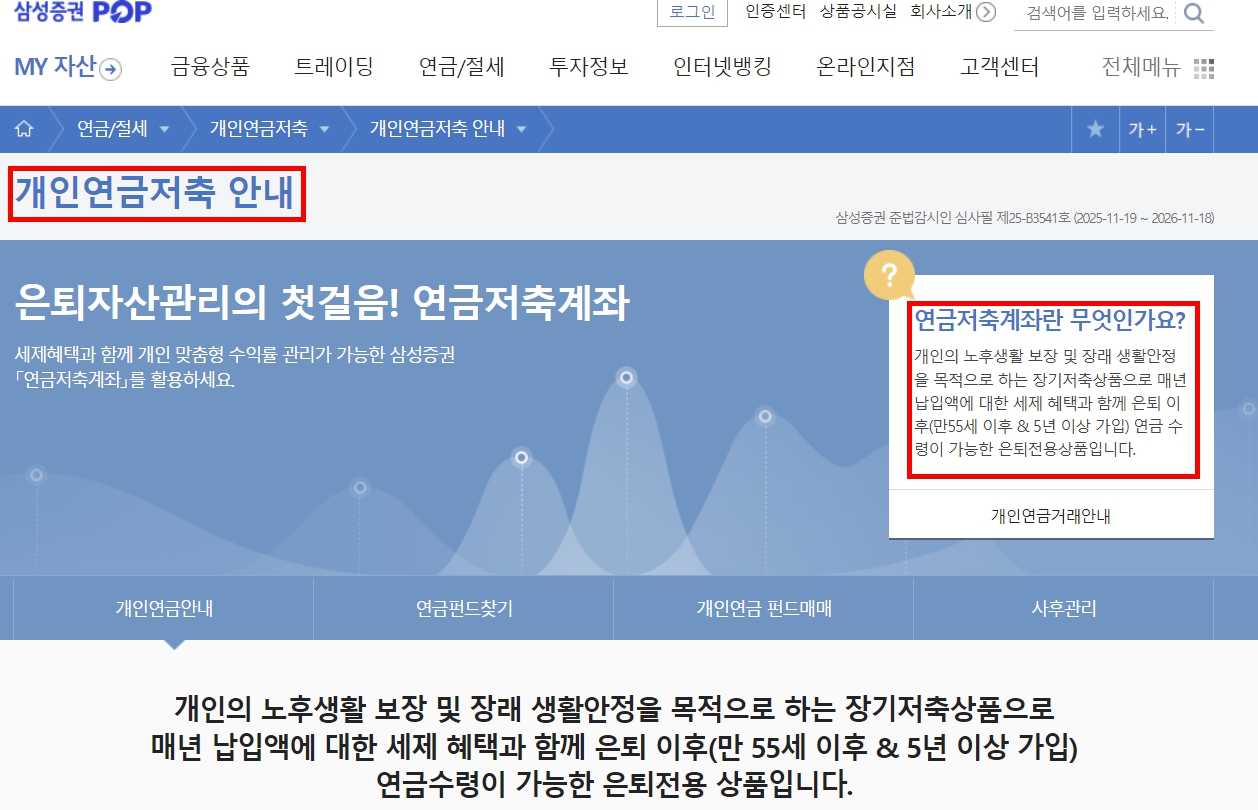
Task: Go to MY 자산 page
Action: pyautogui.click(x=55, y=67)
